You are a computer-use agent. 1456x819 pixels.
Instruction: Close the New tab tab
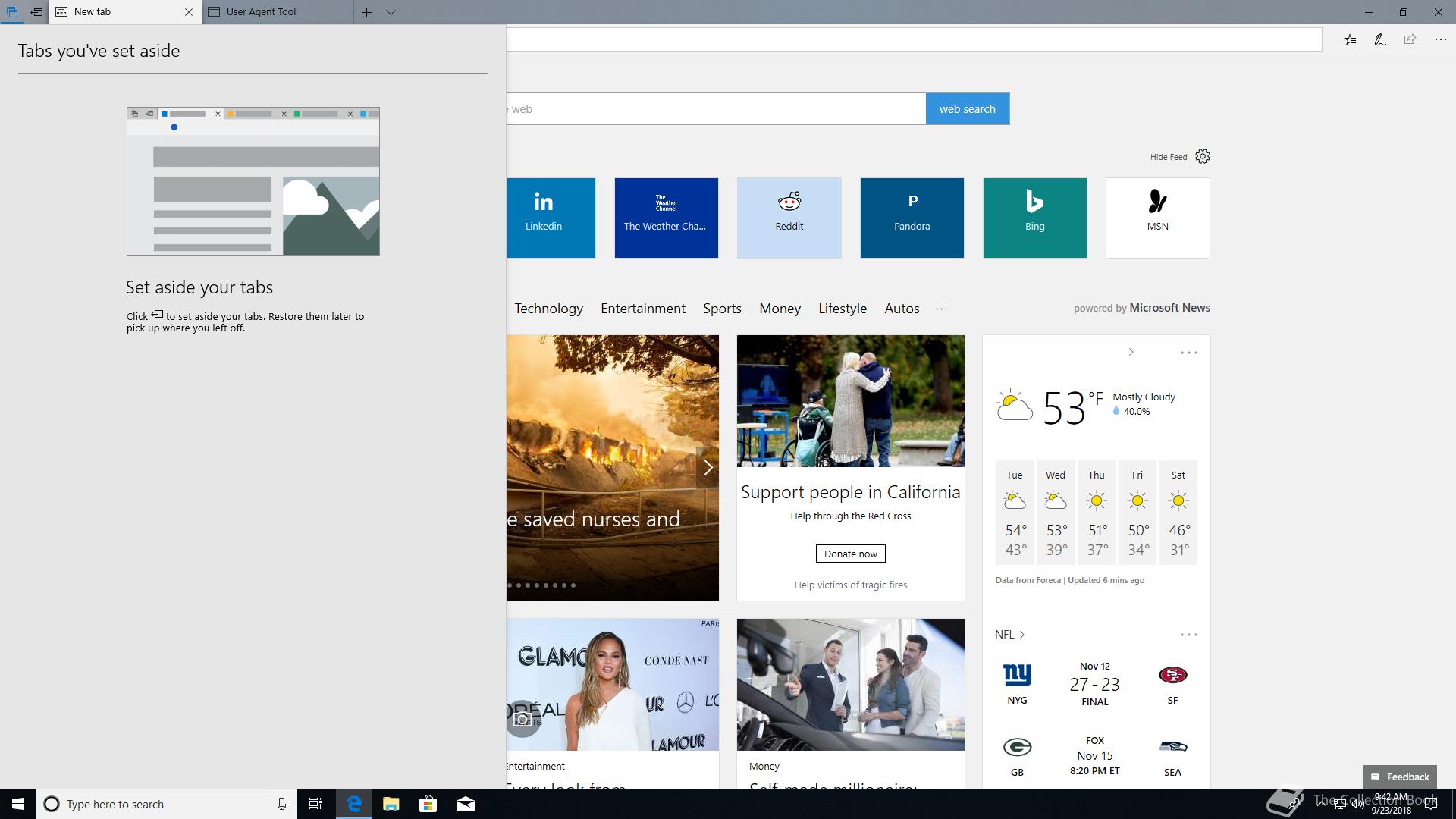point(189,12)
